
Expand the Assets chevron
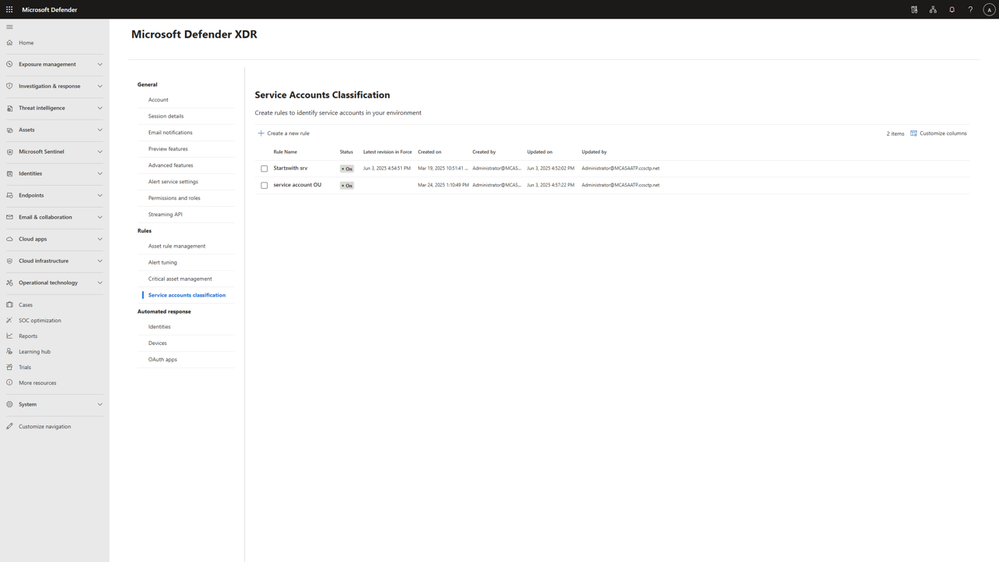click(99, 130)
